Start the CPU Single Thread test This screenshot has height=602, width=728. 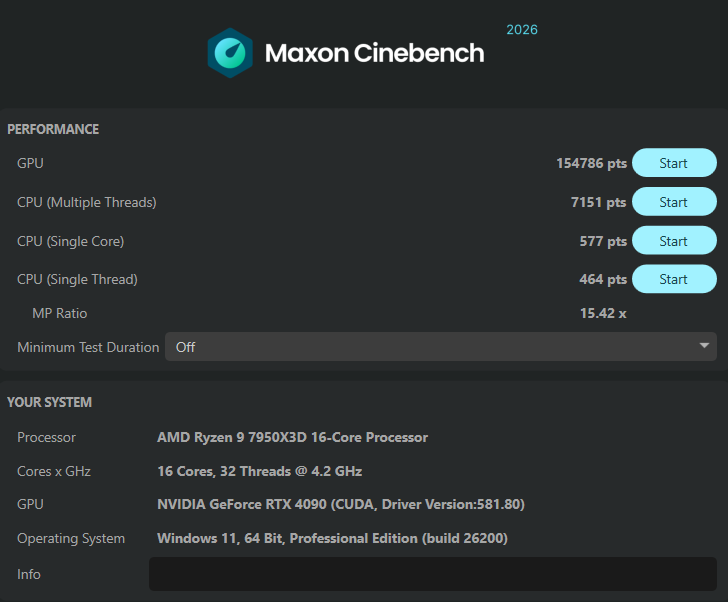click(674, 279)
